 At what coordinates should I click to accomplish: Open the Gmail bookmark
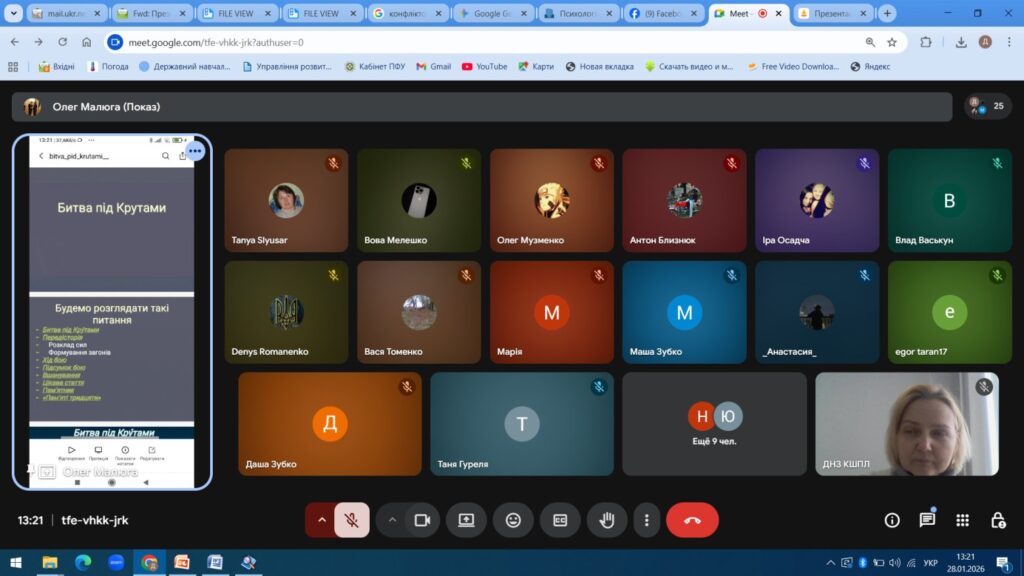click(x=433, y=67)
